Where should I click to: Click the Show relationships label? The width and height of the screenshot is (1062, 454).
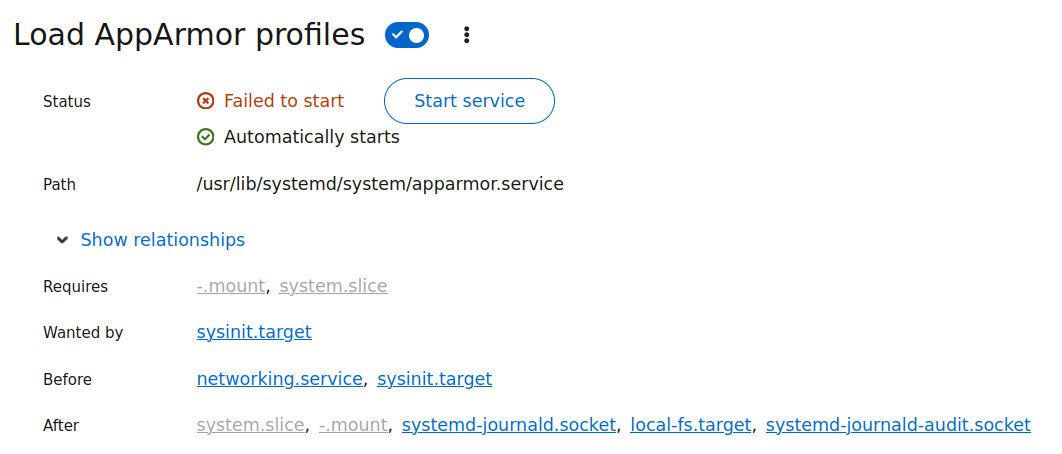coord(162,240)
